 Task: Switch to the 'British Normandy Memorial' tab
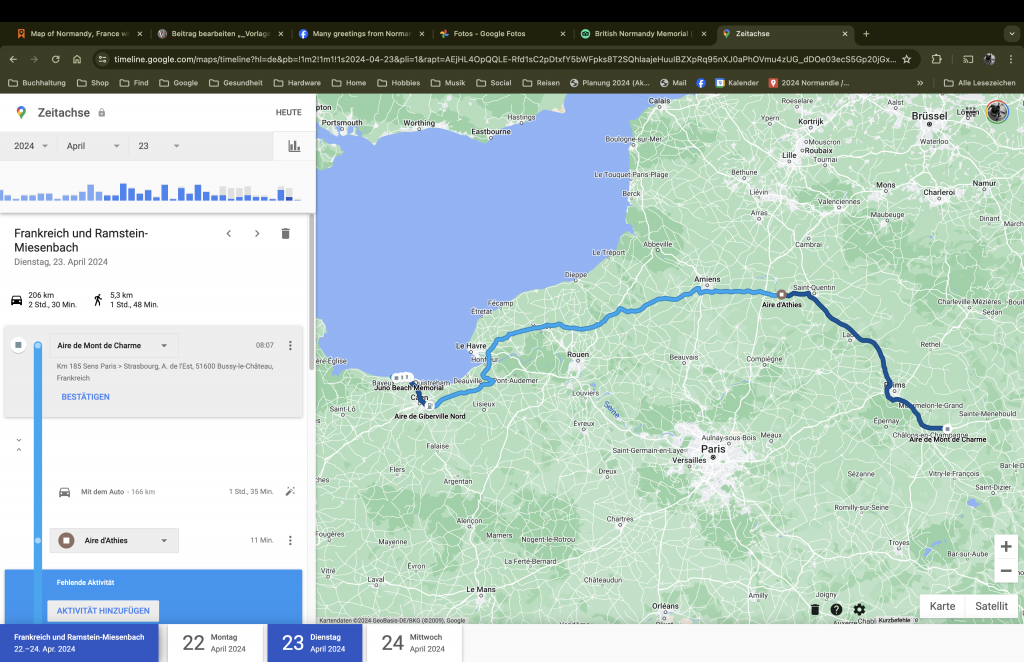(643, 34)
